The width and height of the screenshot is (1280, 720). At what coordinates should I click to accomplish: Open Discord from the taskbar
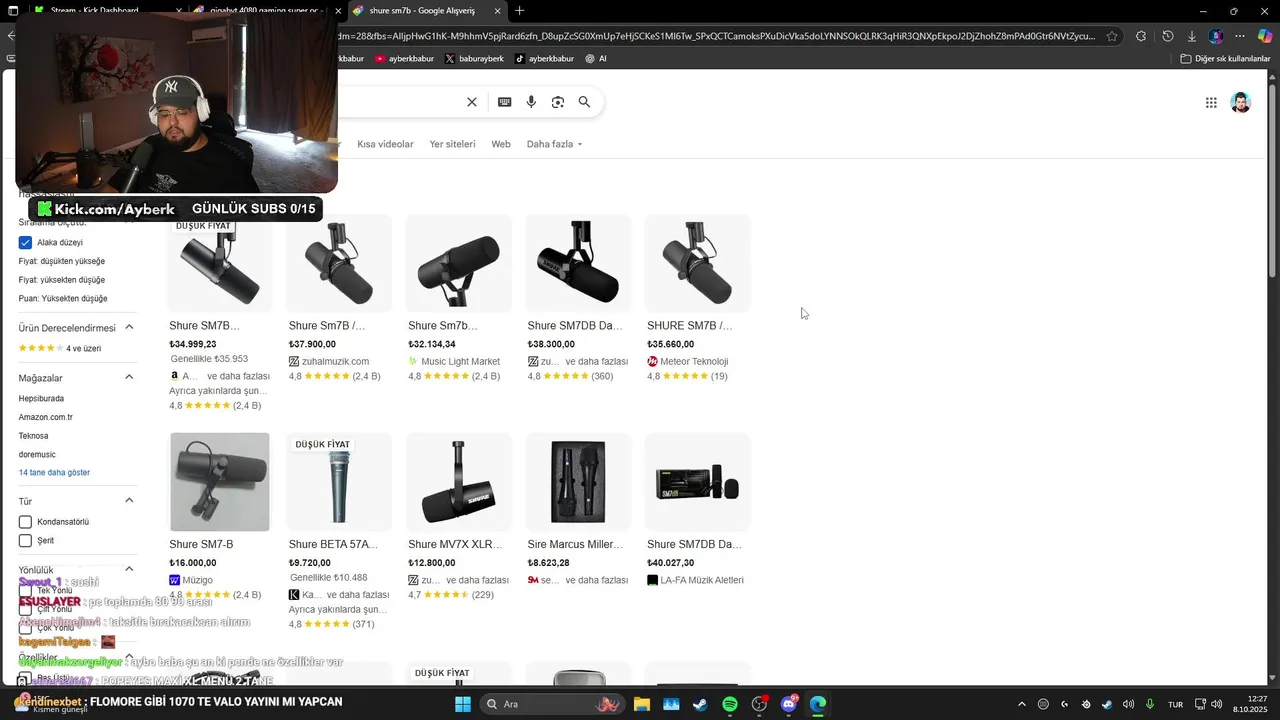click(x=789, y=704)
